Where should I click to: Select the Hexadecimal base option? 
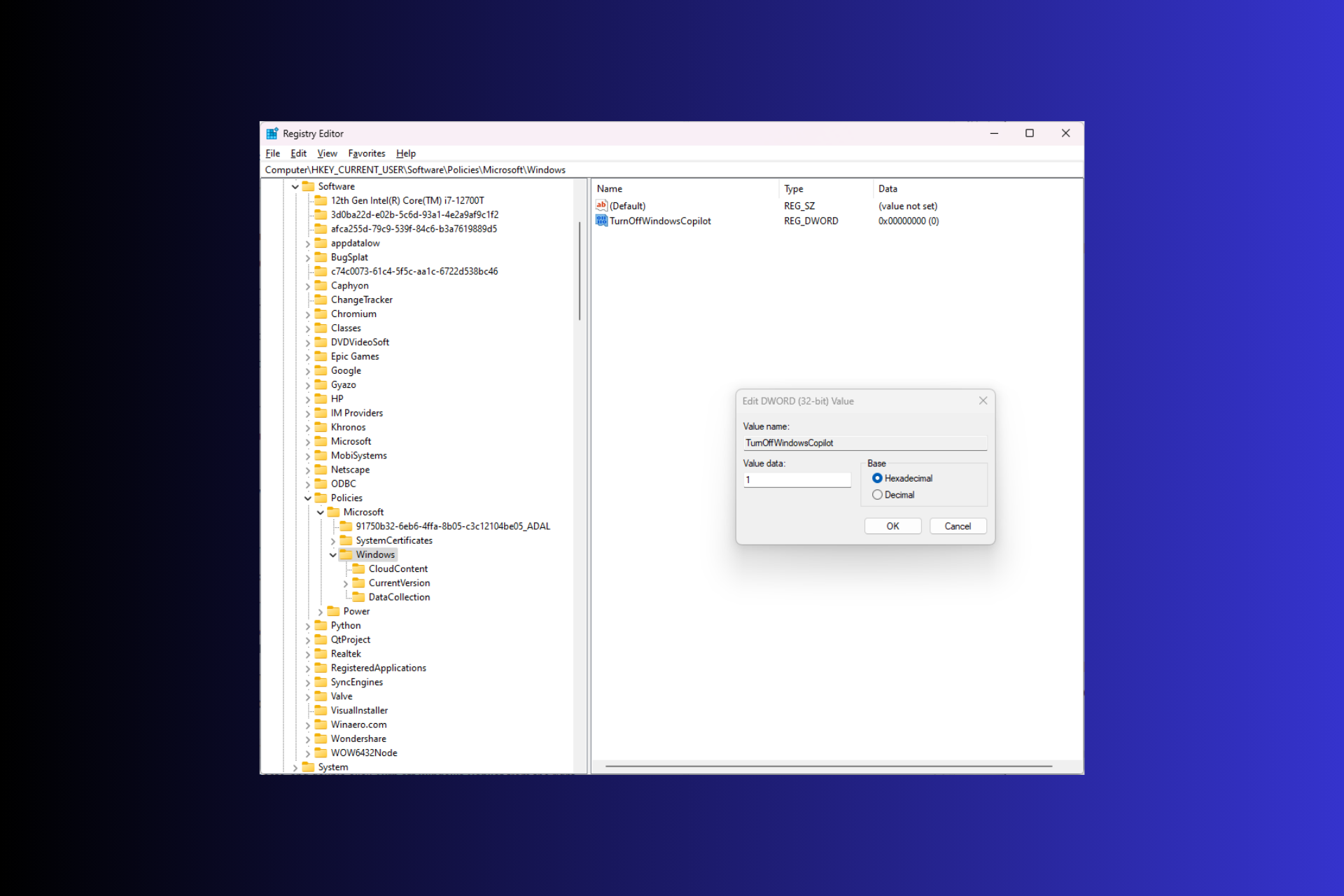(x=877, y=478)
